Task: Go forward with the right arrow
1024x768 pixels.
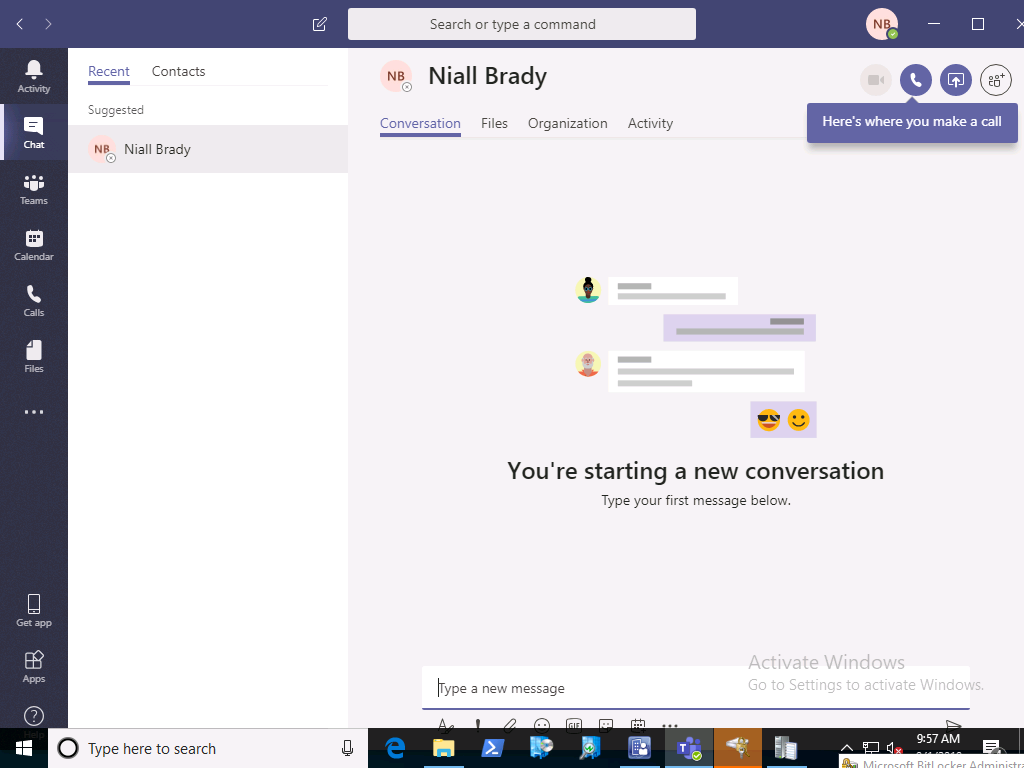Action: (48, 24)
